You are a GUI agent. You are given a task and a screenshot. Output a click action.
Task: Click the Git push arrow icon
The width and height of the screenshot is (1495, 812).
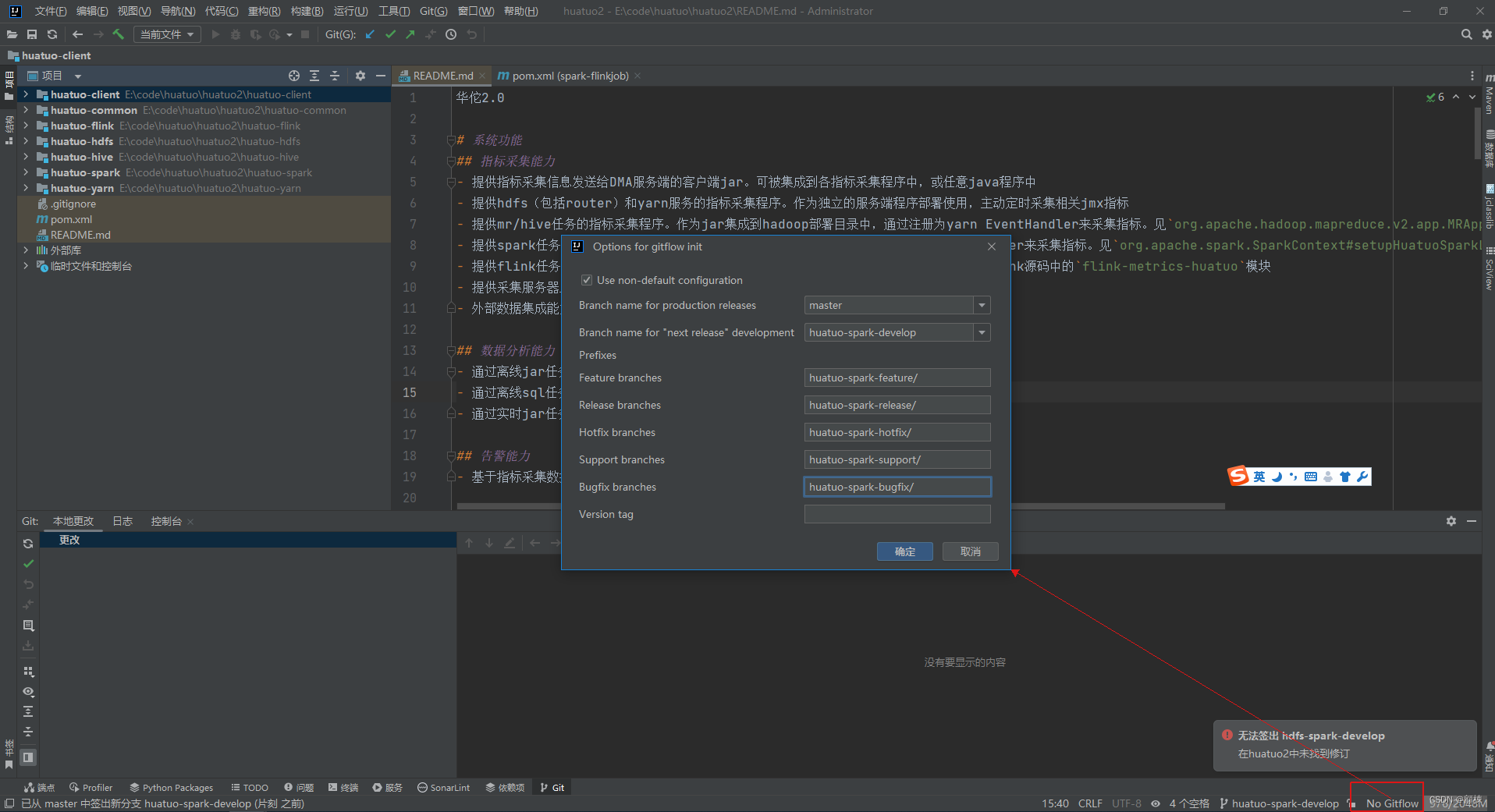[410, 34]
